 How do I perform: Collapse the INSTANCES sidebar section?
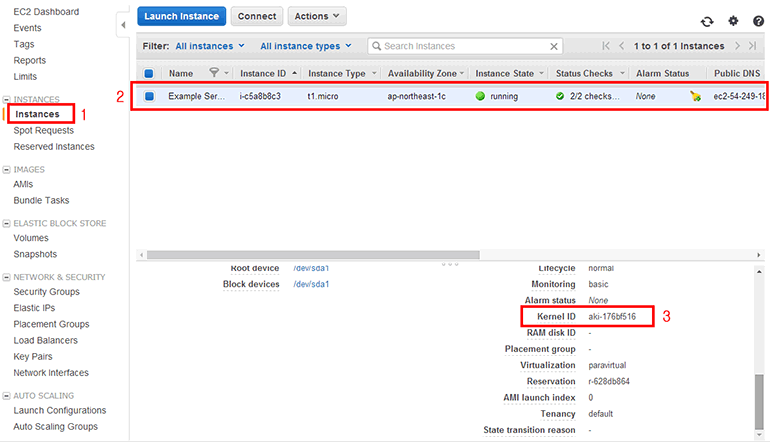7,100
